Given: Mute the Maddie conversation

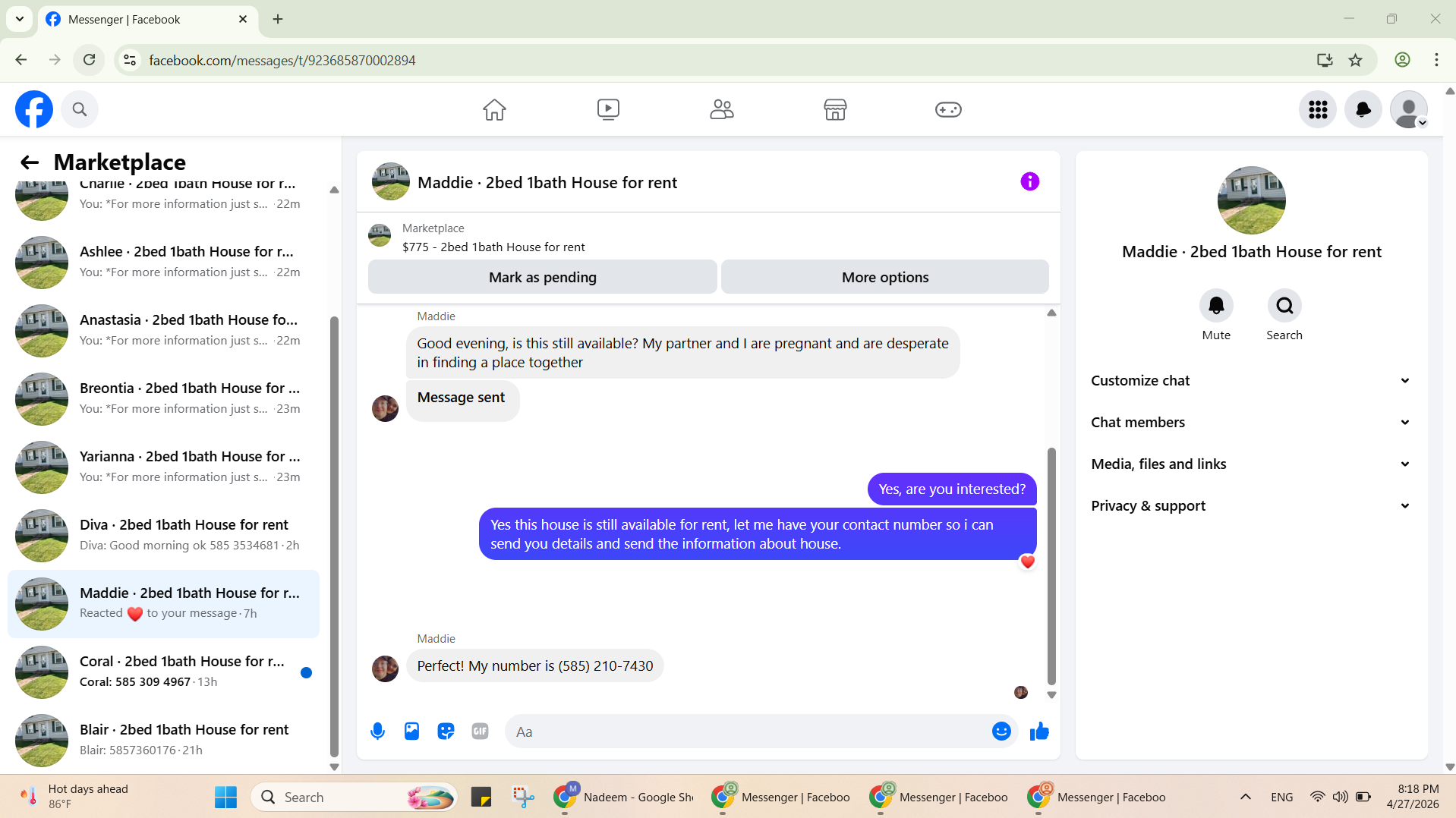Looking at the screenshot, I should tap(1216, 306).
